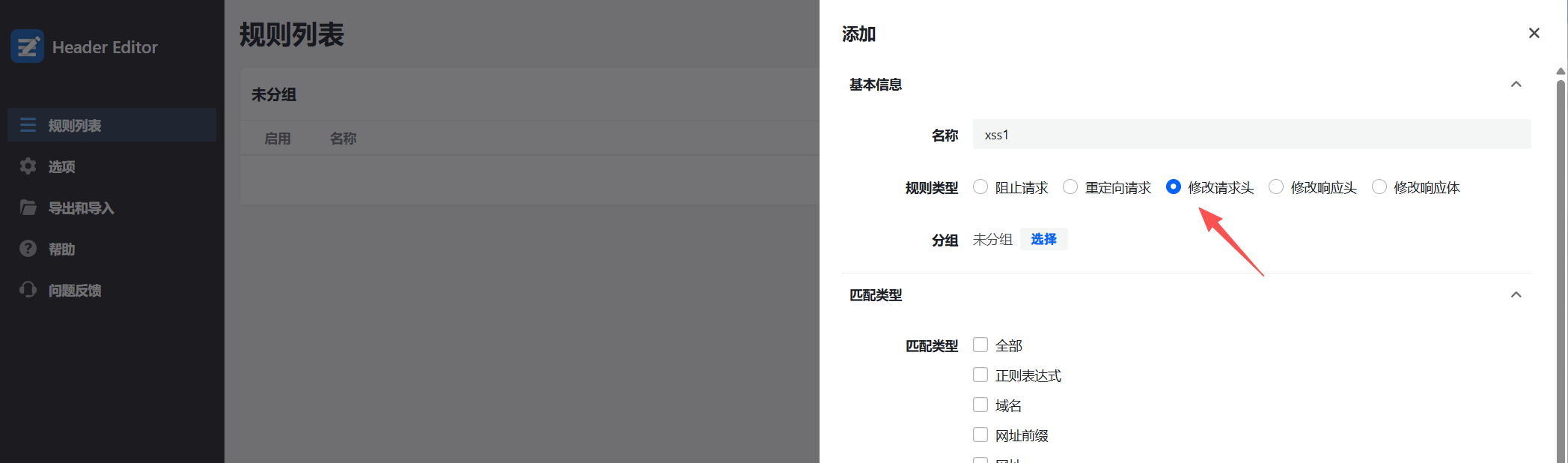Viewport: 1568px width, 463px height.
Task: Click the 选项 gear icon
Action: tap(28, 166)
